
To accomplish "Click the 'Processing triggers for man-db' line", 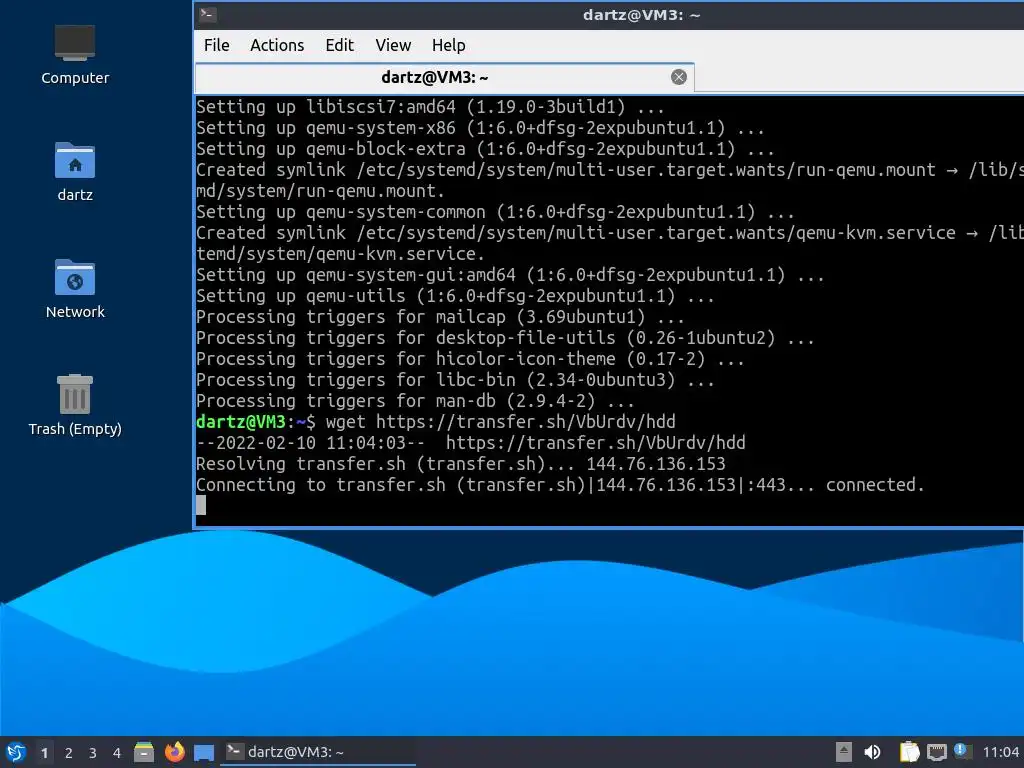I will [415, 400].
